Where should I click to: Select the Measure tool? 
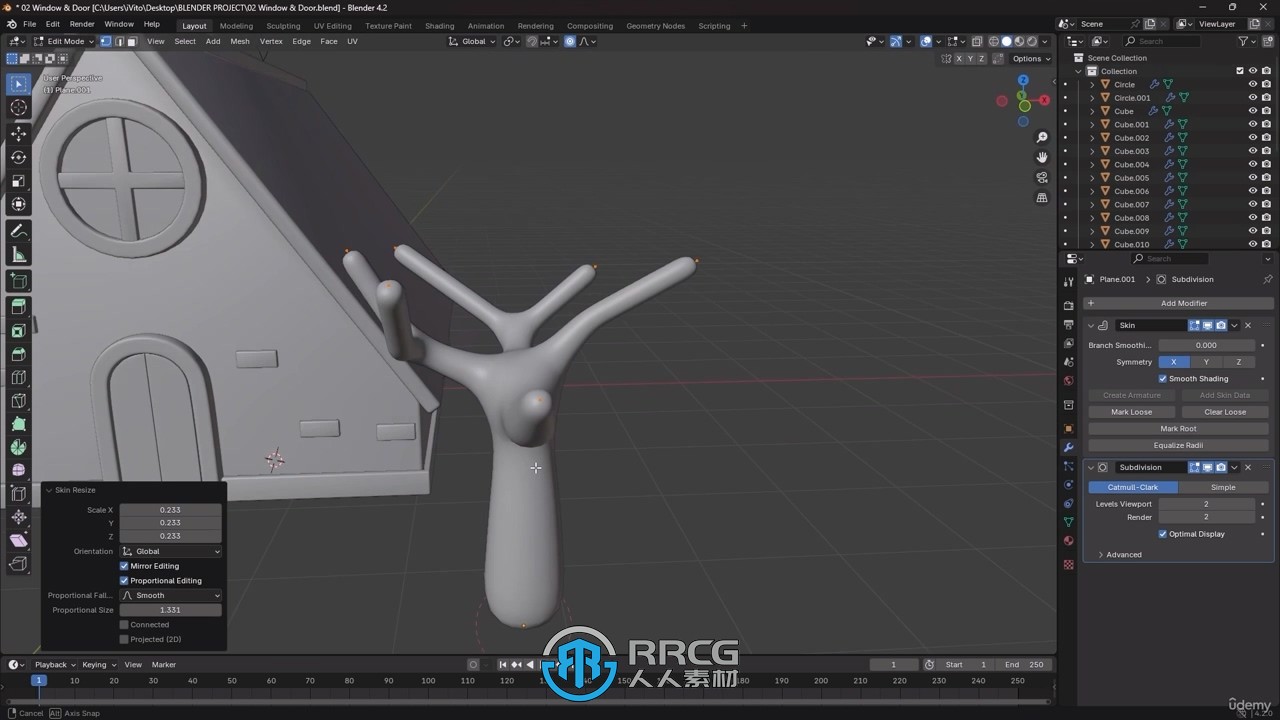pos(18,255)
